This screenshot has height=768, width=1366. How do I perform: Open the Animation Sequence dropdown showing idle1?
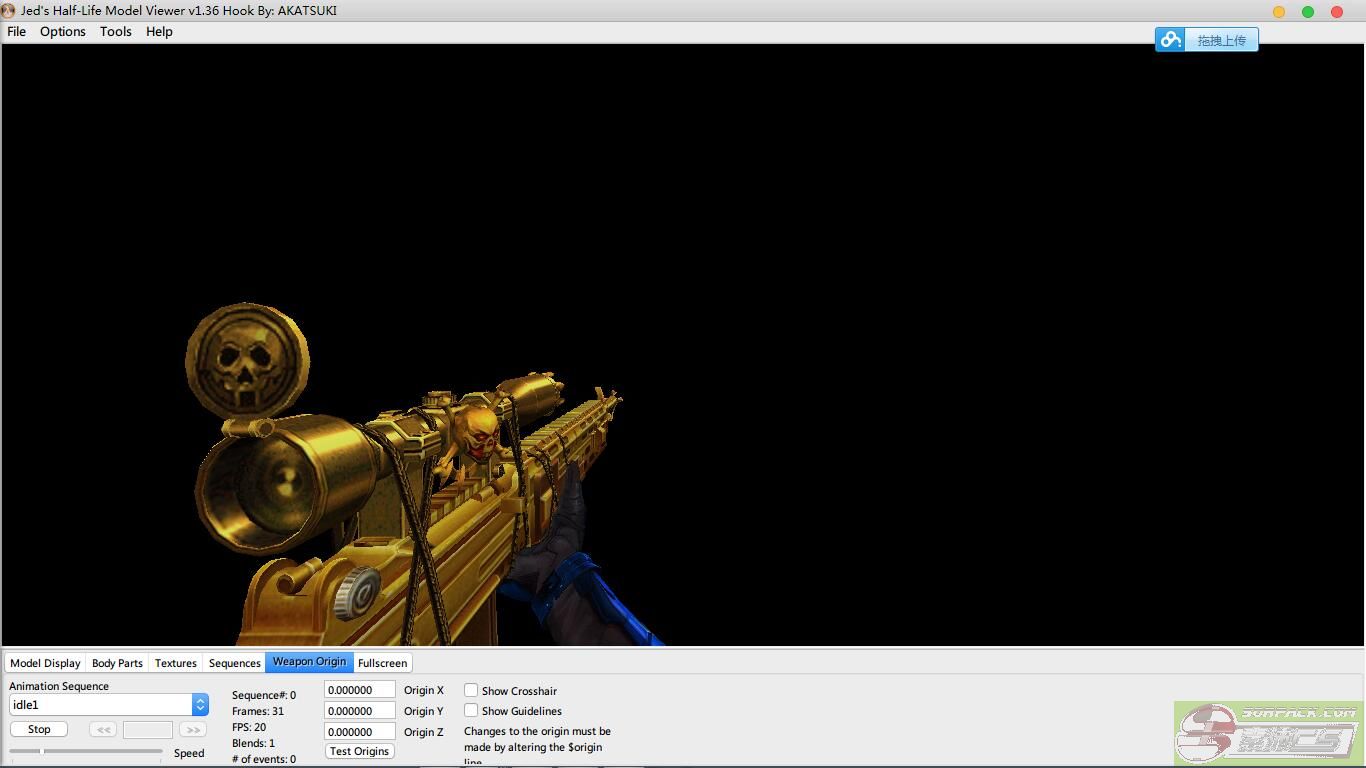point(109,705)
